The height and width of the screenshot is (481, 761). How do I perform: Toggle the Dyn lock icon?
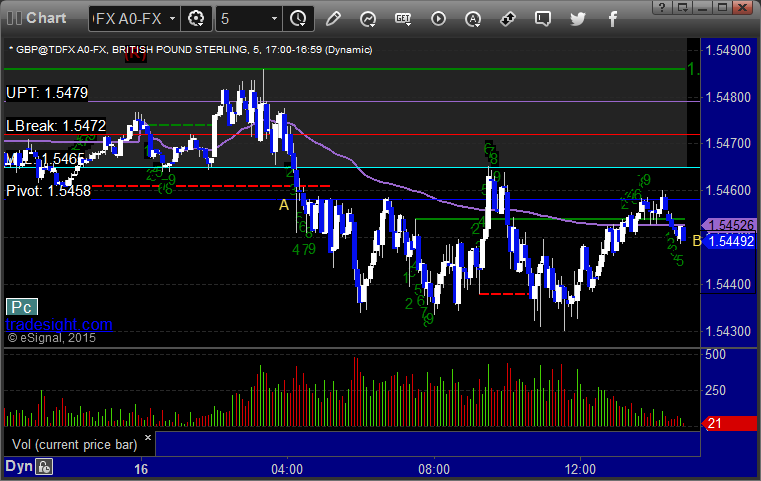(44, 467)
